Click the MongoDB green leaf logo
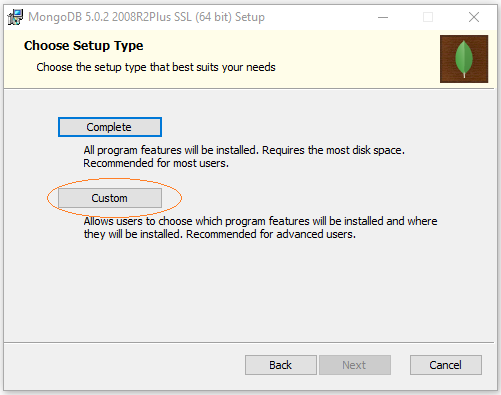Viewport: 501px width, 395px height. tap(464, 59)
